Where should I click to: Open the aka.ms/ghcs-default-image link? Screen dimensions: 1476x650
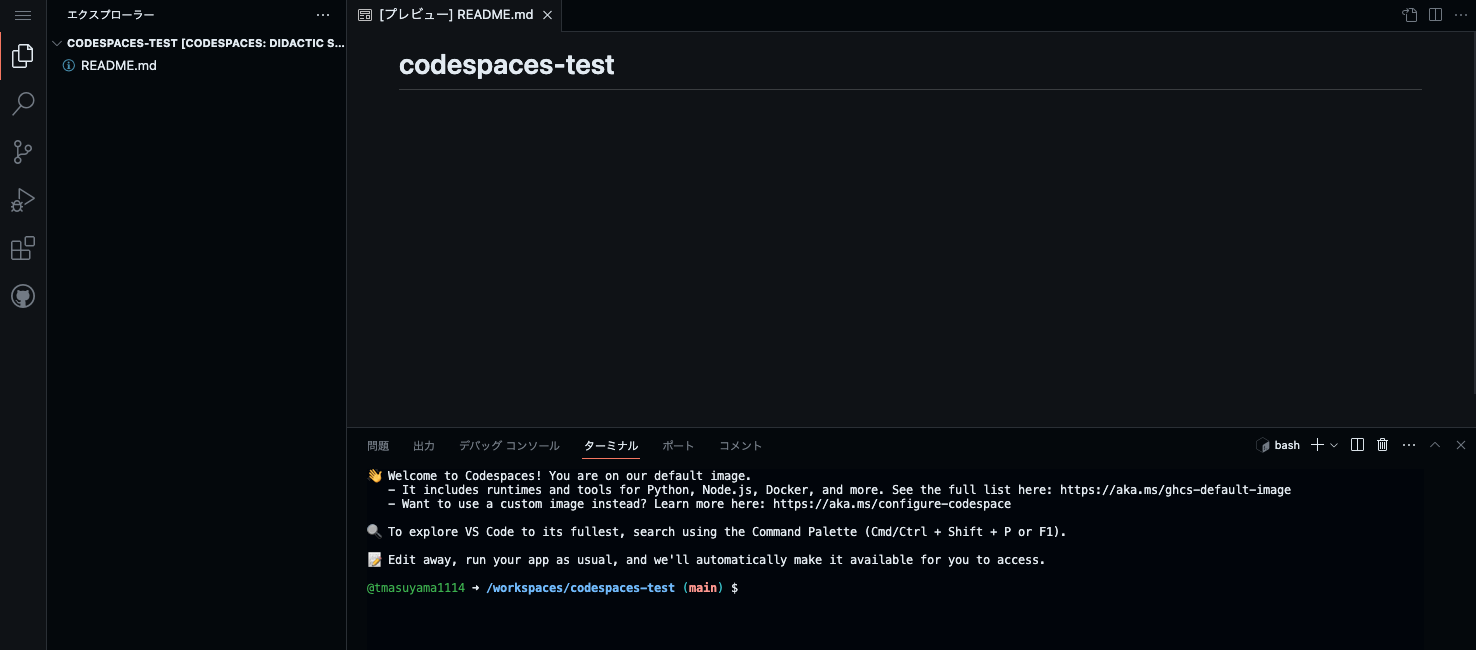pos(1175,490)
